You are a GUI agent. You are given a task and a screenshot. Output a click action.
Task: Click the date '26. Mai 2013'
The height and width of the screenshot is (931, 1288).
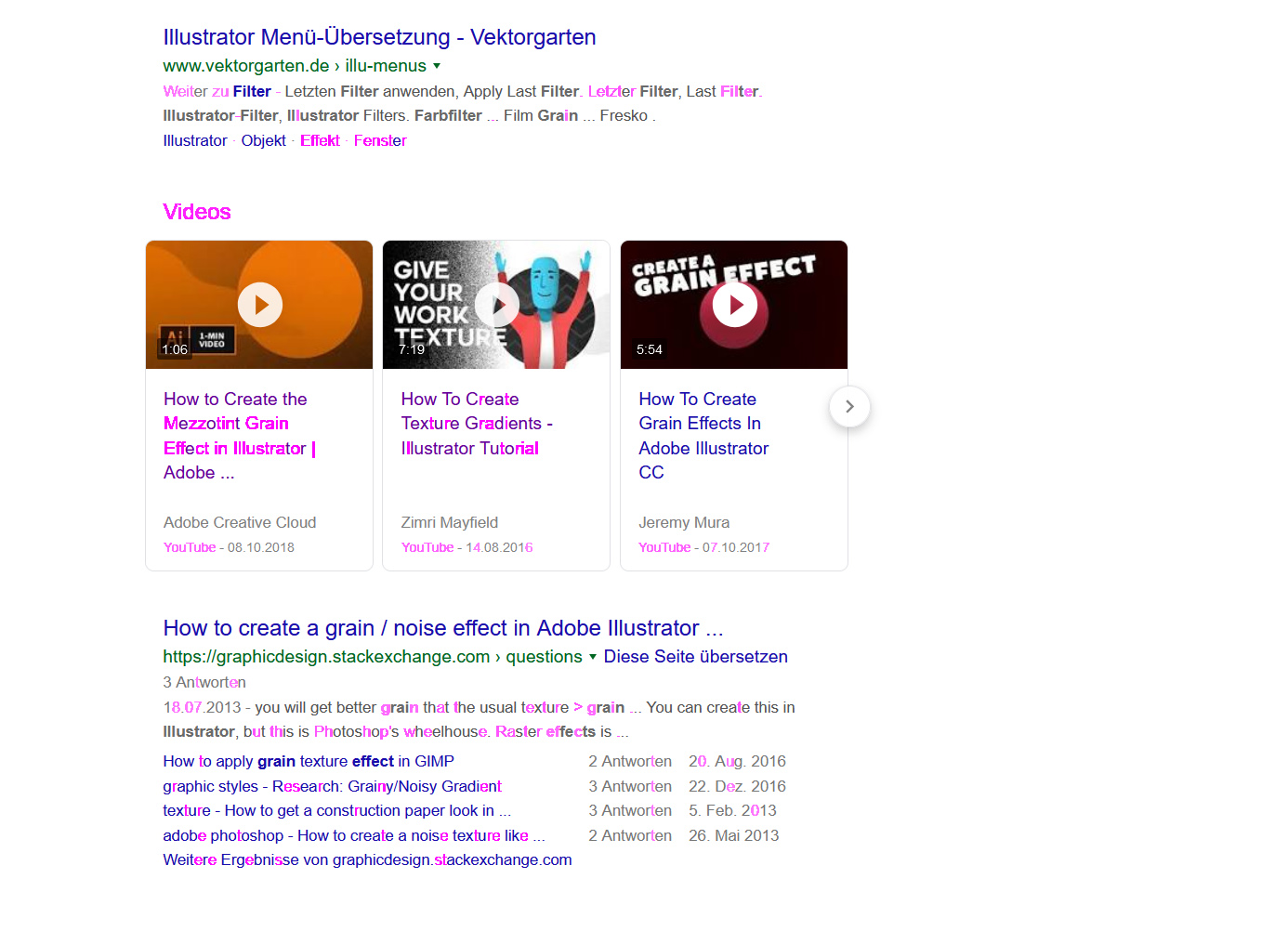[x=734, y=835]
